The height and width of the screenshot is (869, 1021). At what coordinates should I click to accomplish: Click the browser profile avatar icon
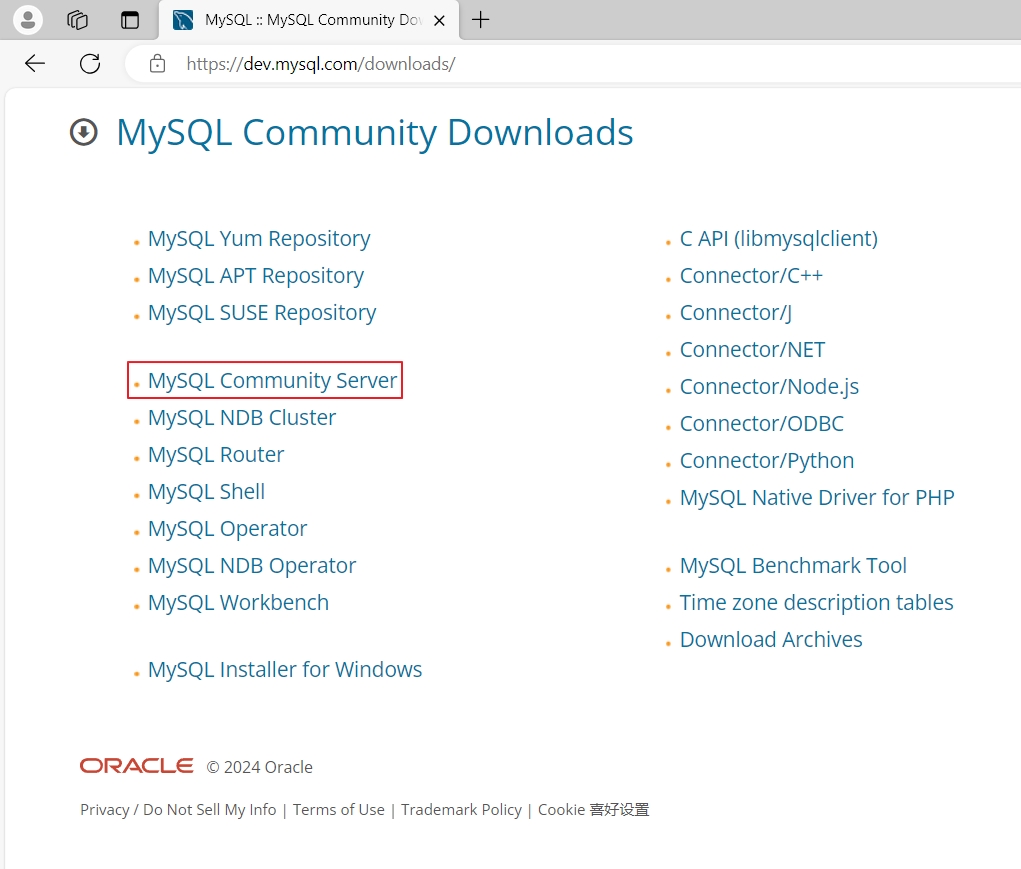pyautogui.click(x=28, y=20)
